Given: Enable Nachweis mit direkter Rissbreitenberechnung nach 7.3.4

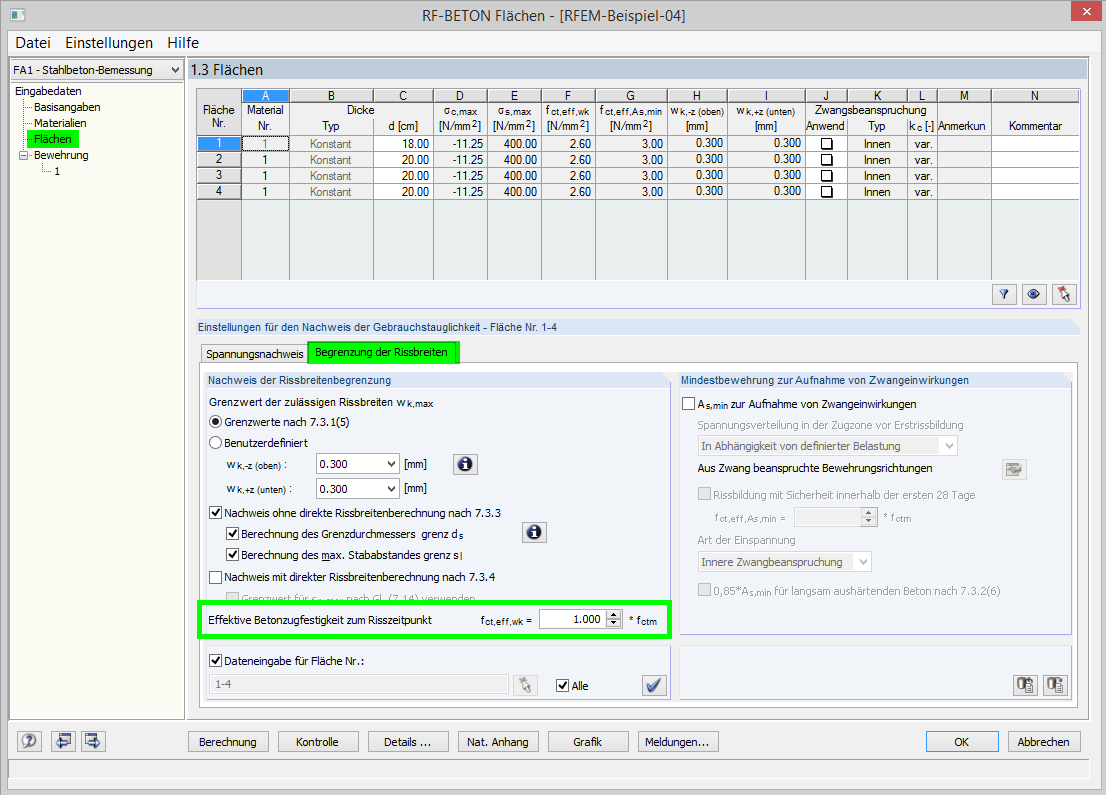Looking at the screenshot, I should tap(216, 577).
